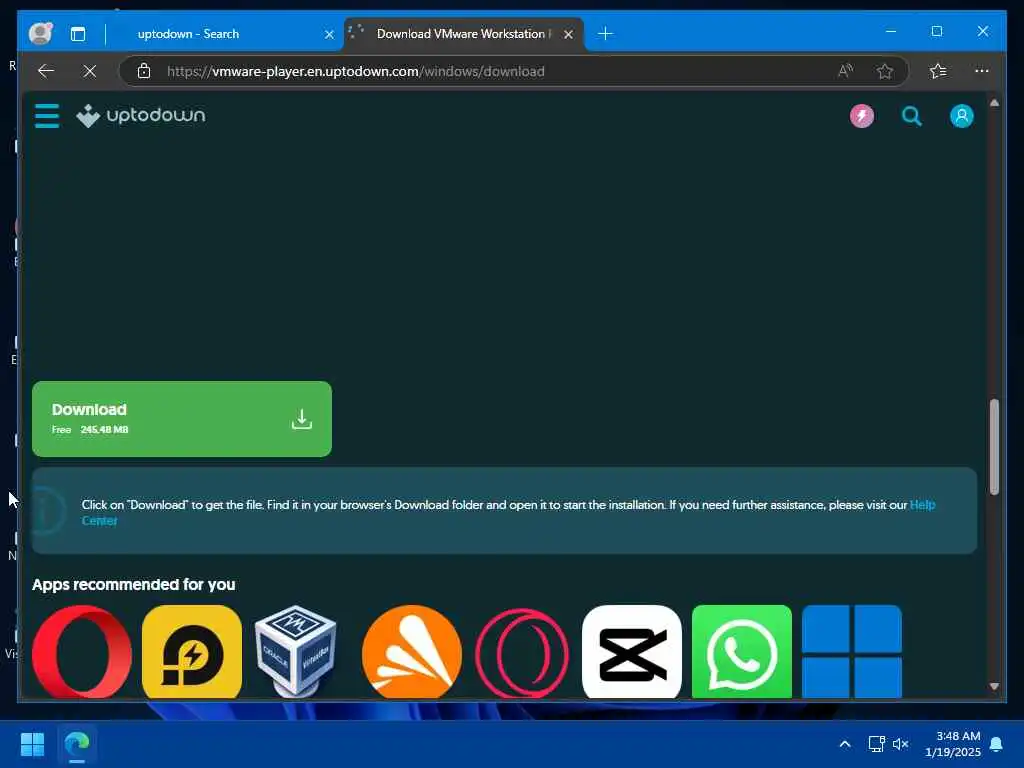Viewport: 1024px width, 768px height.
Task: Open the LDPlayer yellow app icon
Action: point(191,652)
